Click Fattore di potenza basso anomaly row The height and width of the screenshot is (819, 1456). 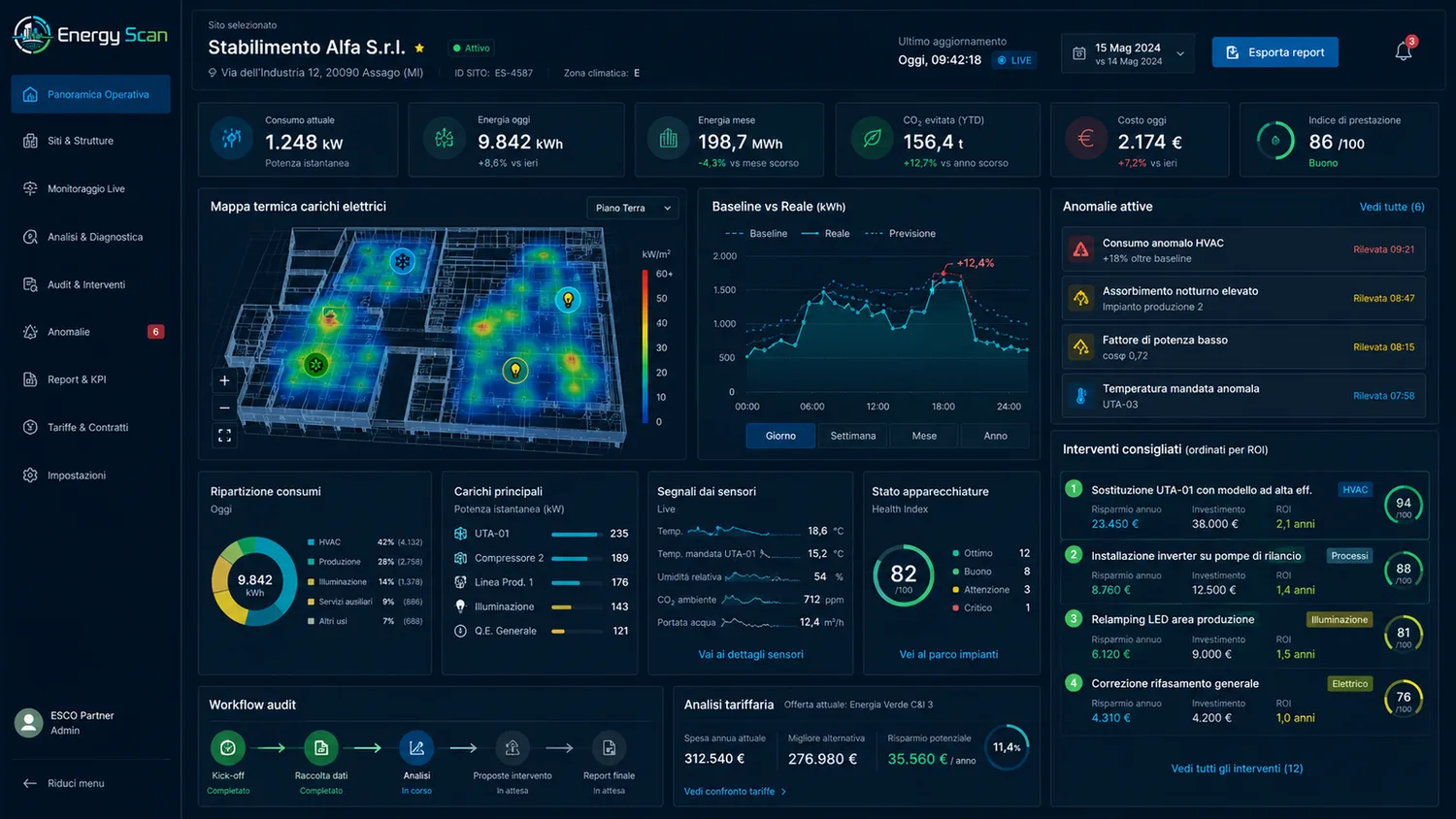coord(1243,347)
